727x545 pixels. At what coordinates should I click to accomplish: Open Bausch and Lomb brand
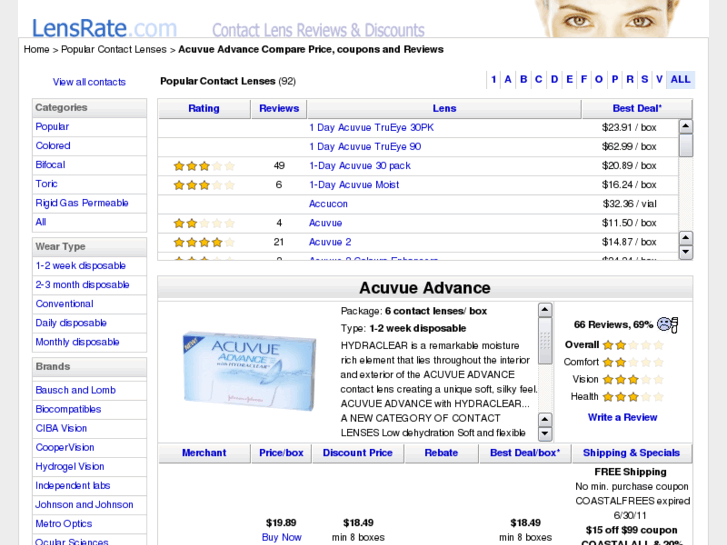pyautogui.click(x=76, y=390)
